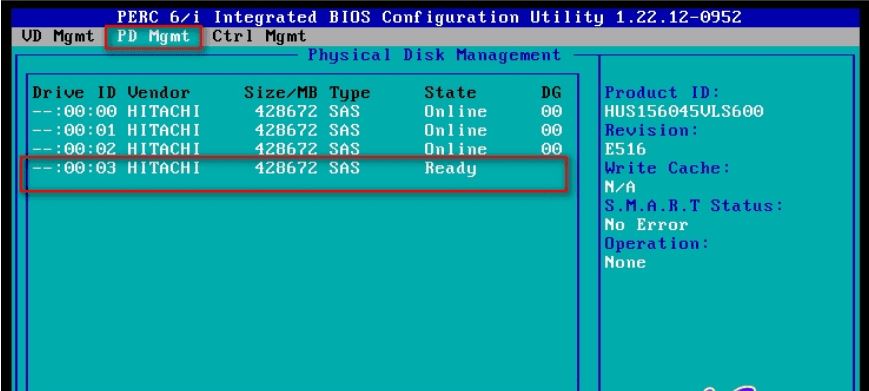Click the Size/MB column header

[x=281, y=92]
